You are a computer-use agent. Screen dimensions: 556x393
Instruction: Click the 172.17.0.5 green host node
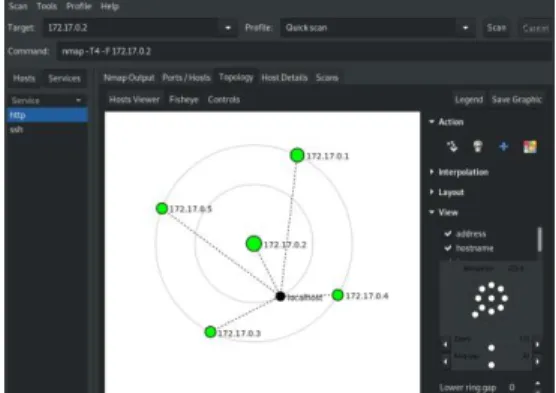162,208
